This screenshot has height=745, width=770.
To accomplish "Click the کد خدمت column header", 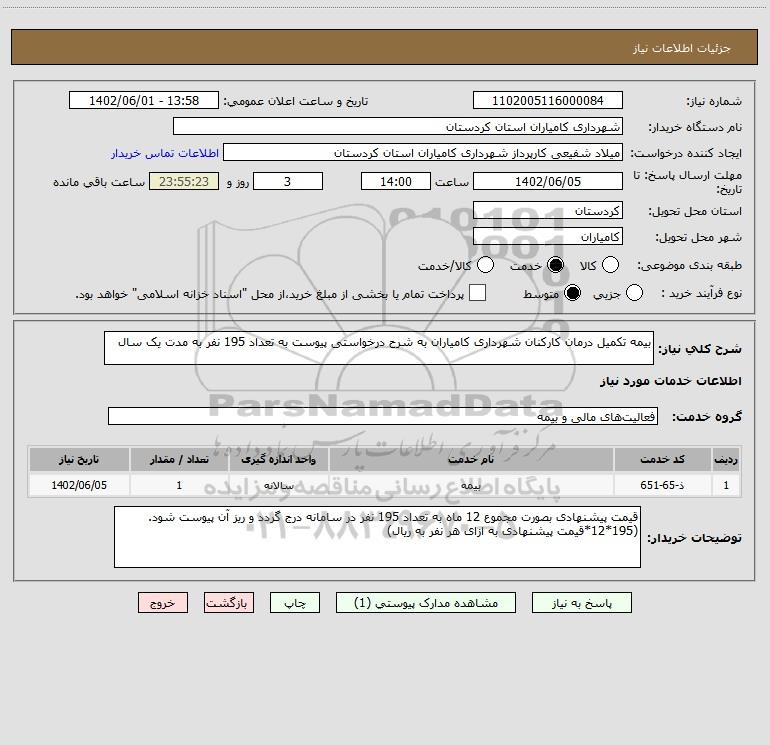I will [662, 460].
